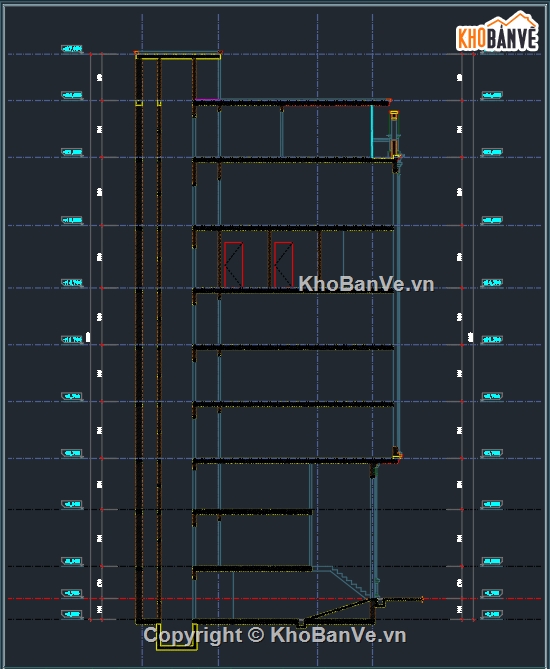Screen dimensions: 550x669
Task: Select the red dashed ground level line
Action: click(275, 599)
